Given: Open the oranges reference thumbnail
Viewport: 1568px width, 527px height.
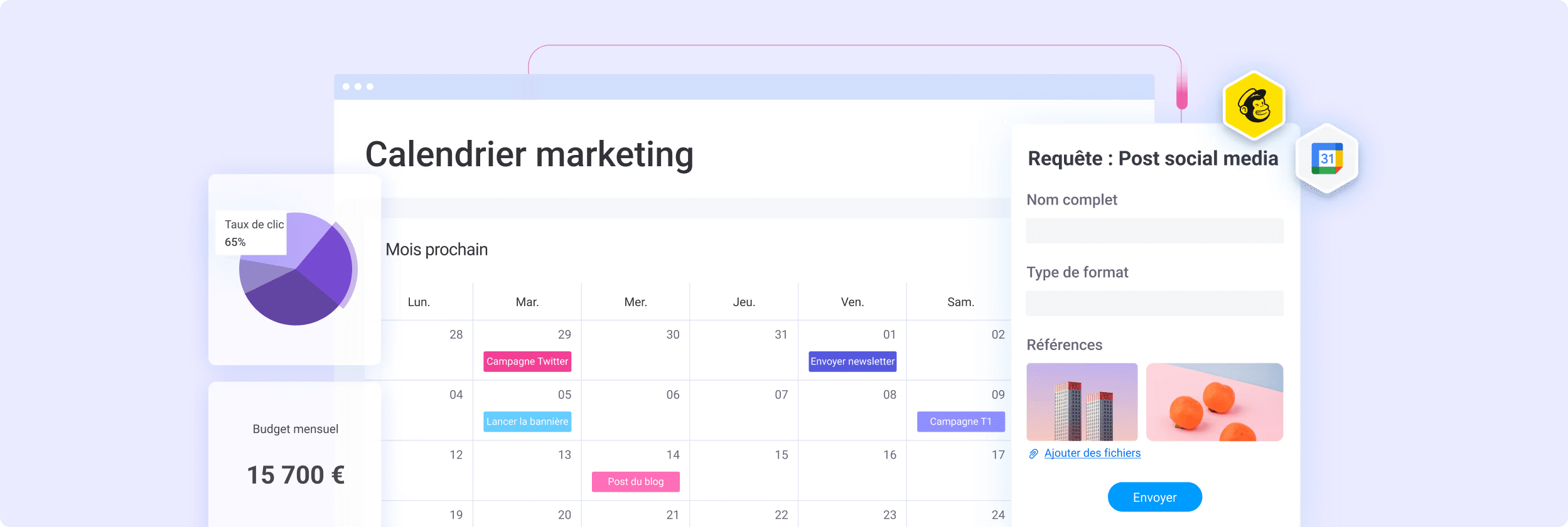Looking at the screenshot, I should (x=1214, y=402).
